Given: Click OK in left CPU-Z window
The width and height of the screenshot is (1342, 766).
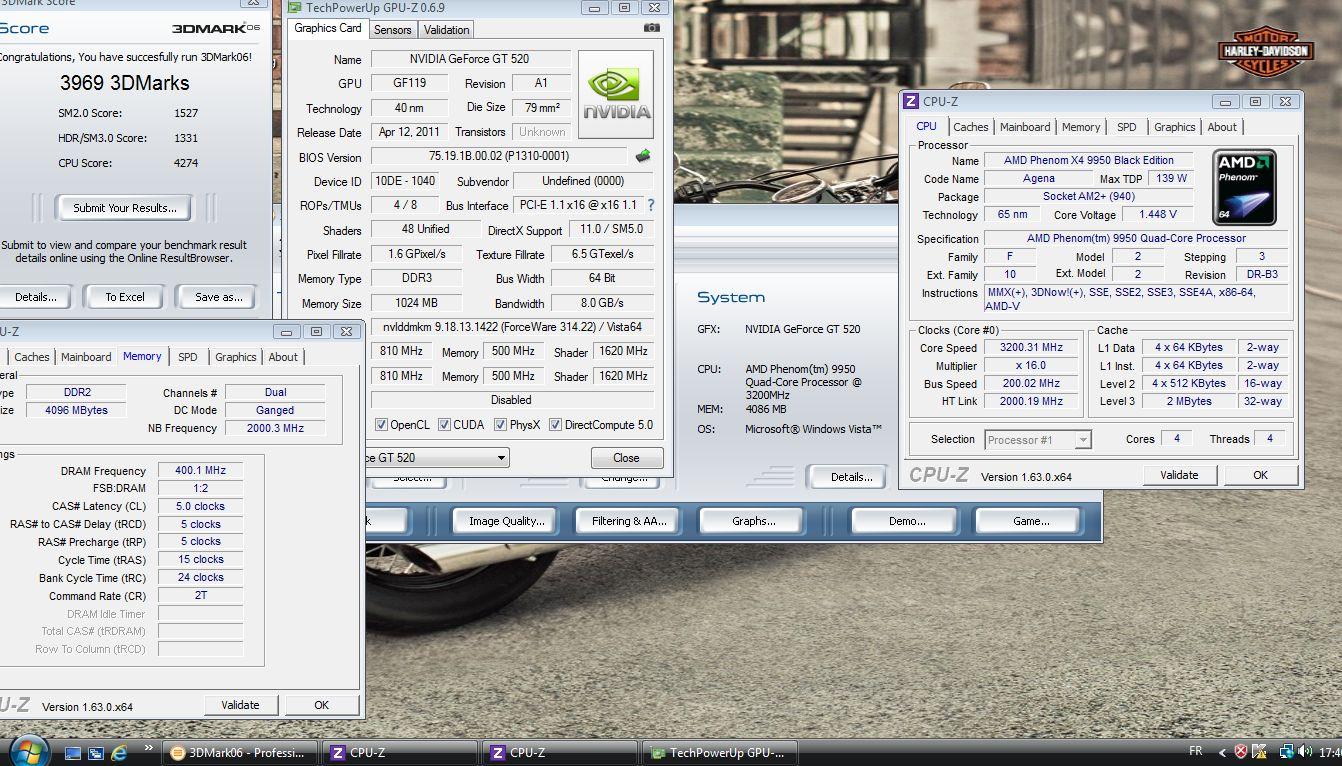Looking at the screenshot, I should point(321,705).
